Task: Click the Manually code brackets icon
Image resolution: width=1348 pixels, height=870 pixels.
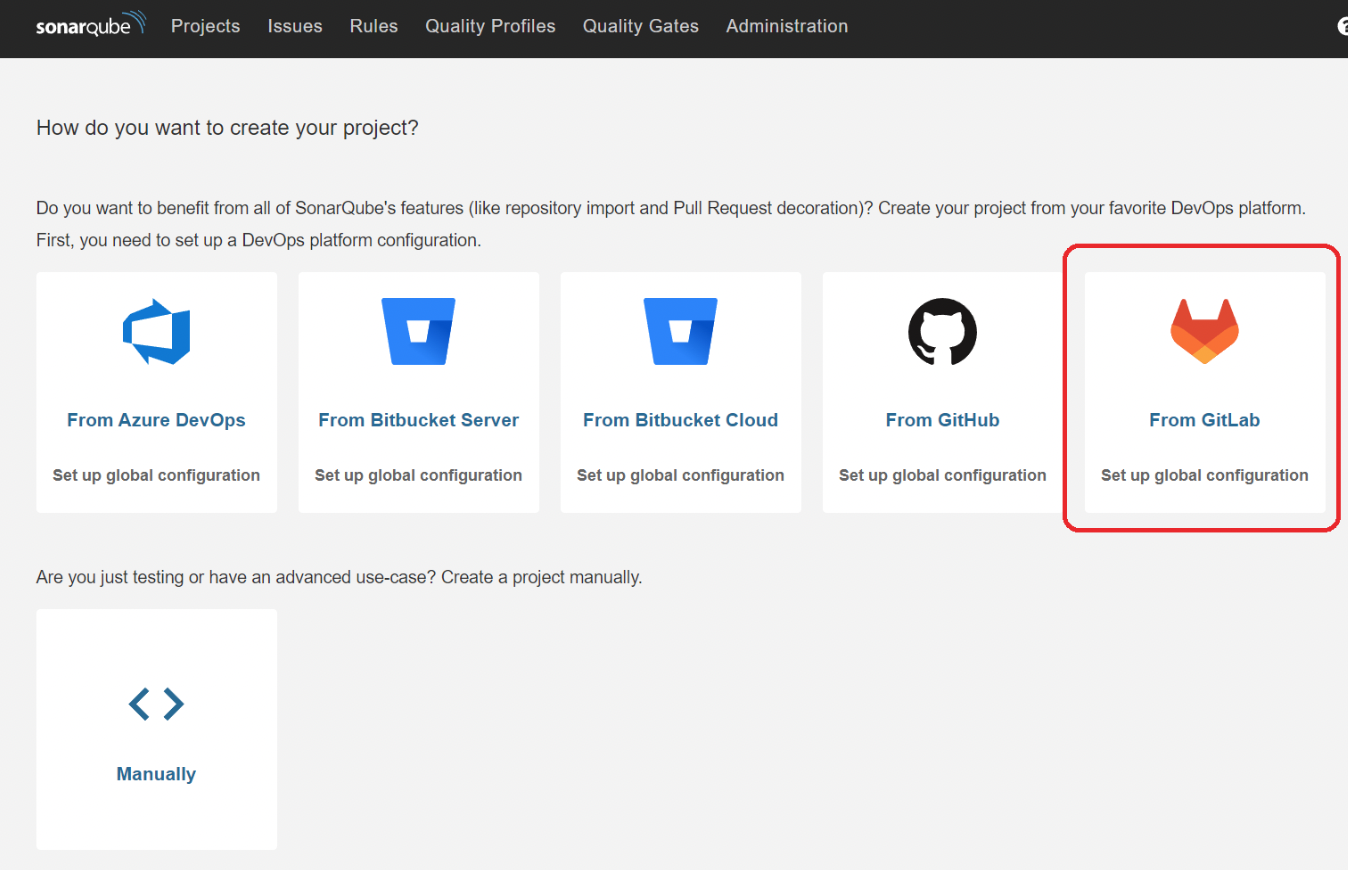Action: 156,704
